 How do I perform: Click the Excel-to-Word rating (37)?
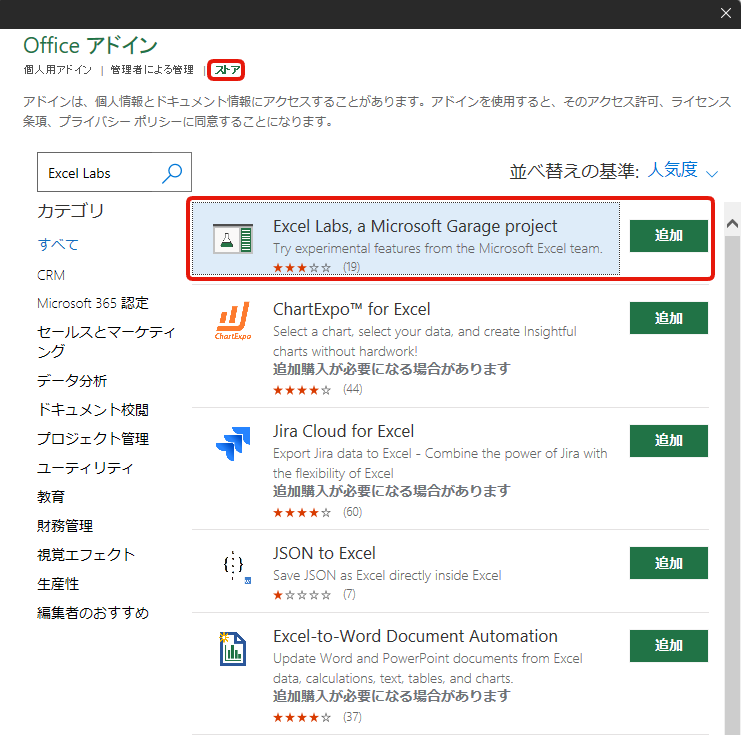pos(318,718)
